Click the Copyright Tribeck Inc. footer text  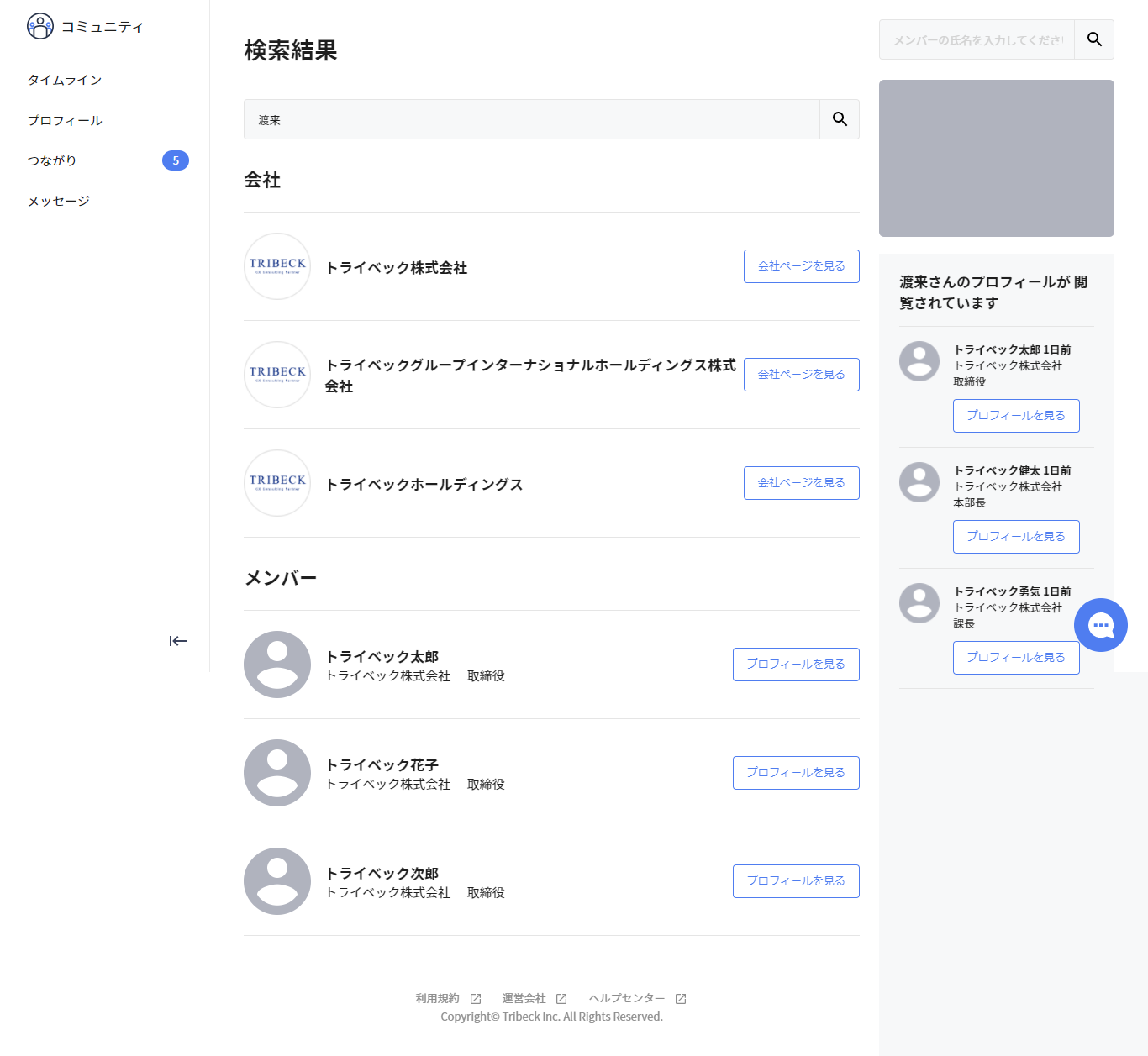coord(552,1017)
